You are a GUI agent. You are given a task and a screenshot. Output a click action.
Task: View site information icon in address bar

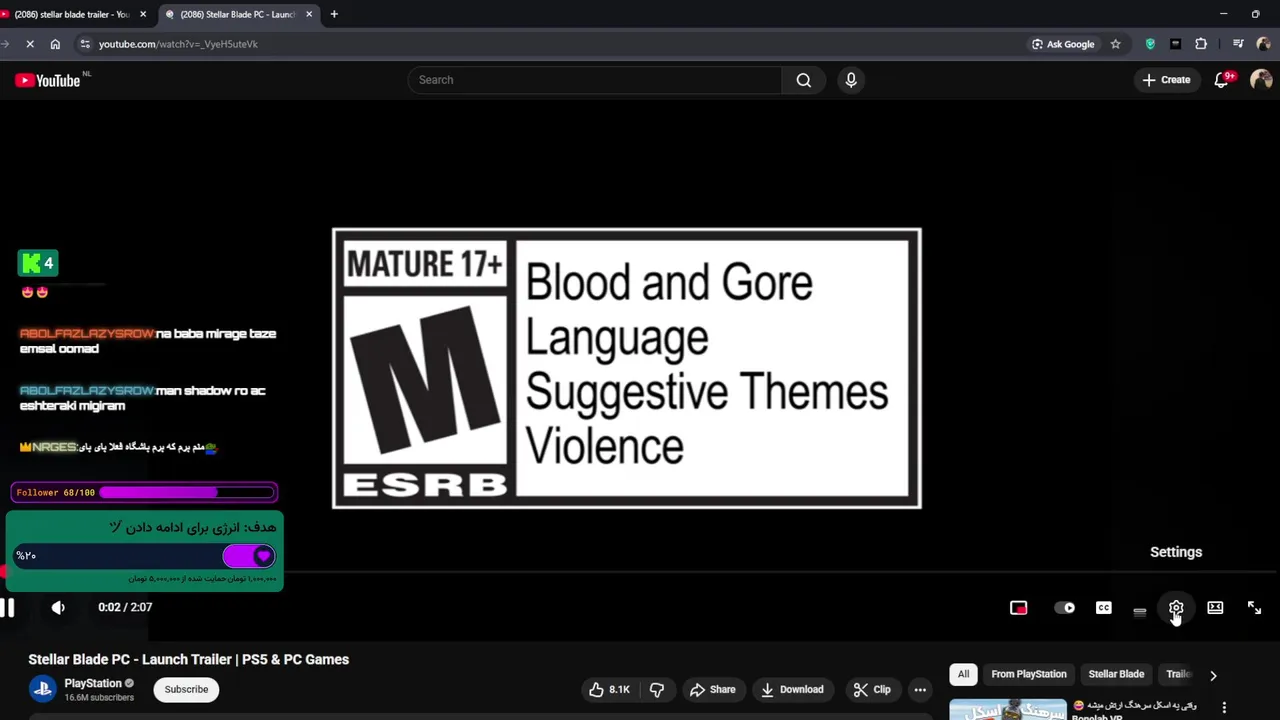(x=85, y=44)
